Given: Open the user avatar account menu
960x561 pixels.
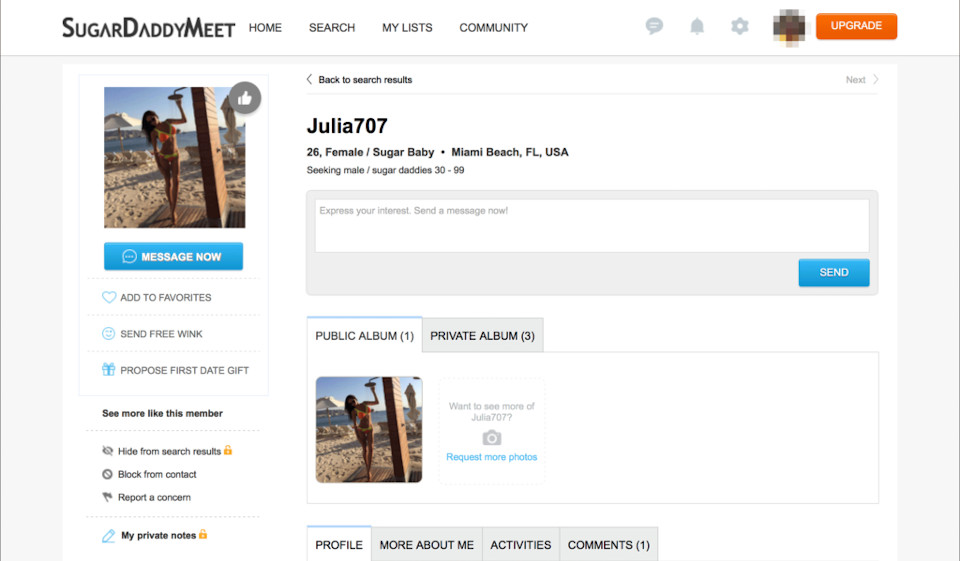Looking at the screenshot, I should click(x=789, y=27).
